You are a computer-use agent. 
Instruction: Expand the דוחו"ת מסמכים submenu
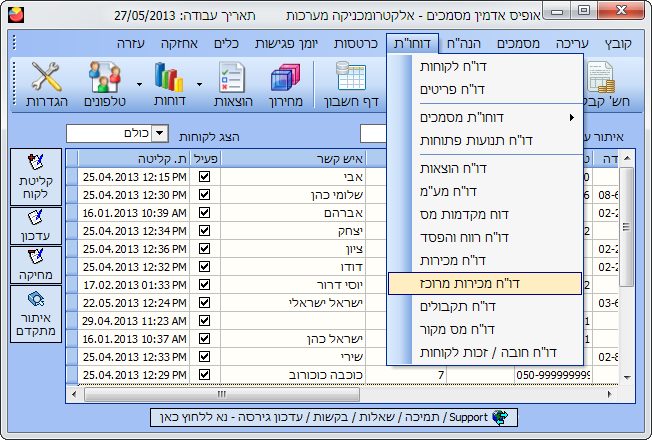485,118
